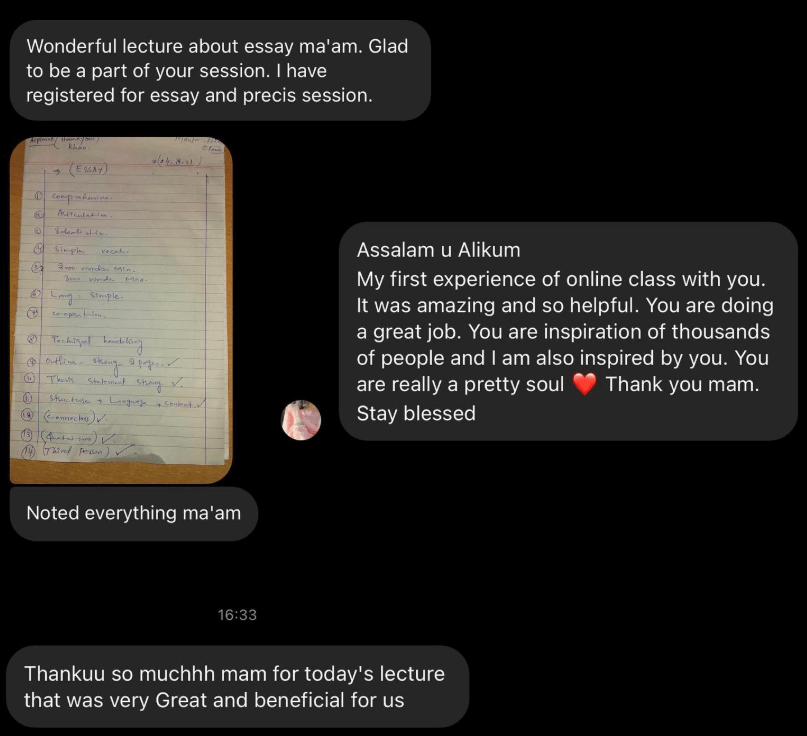Click the checkmark beside "Connectors" in the notes
The width and height of the screenshot is (807, 736).
point(102,418)
